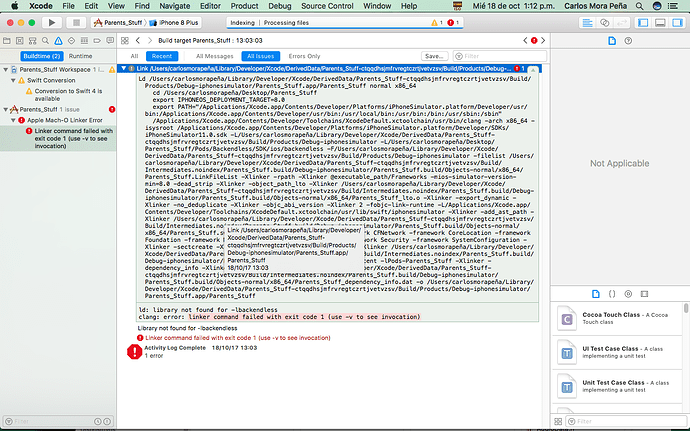The image size is (690, 431).
Task: Open the Apple menu
Action: pyautogui.click(x=15, y=6)
